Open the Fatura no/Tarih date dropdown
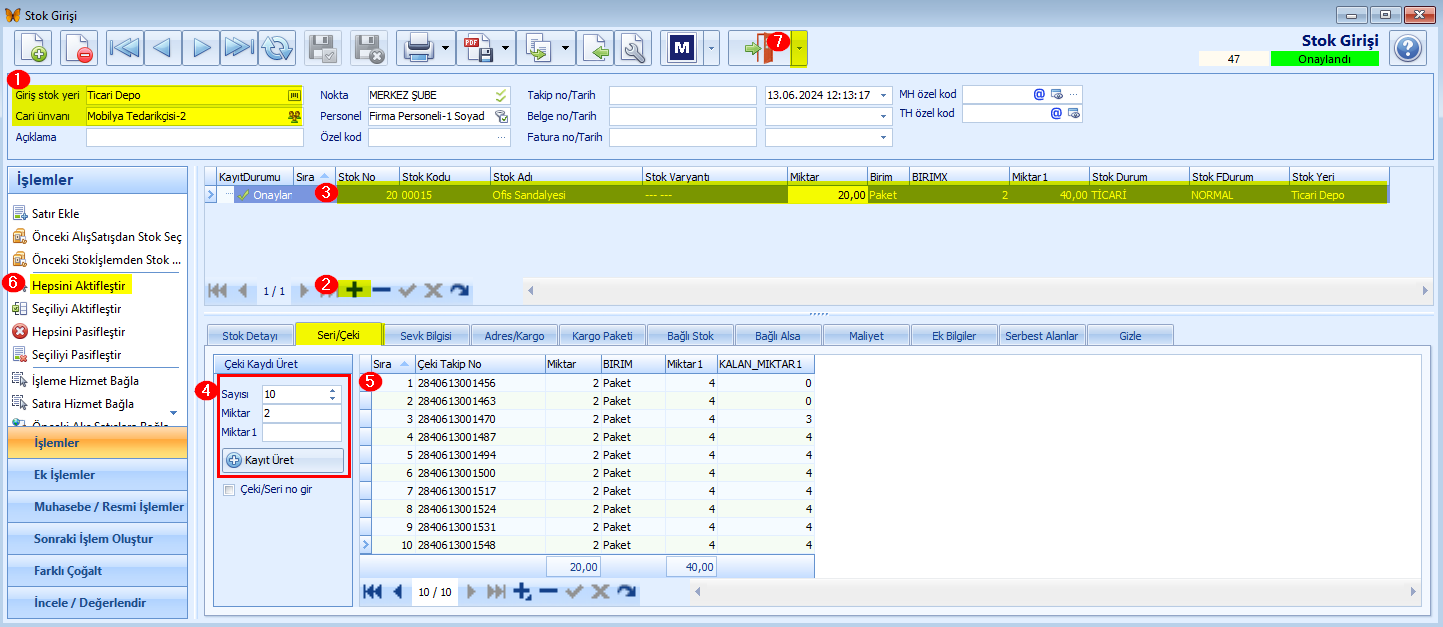 (884, 137)
